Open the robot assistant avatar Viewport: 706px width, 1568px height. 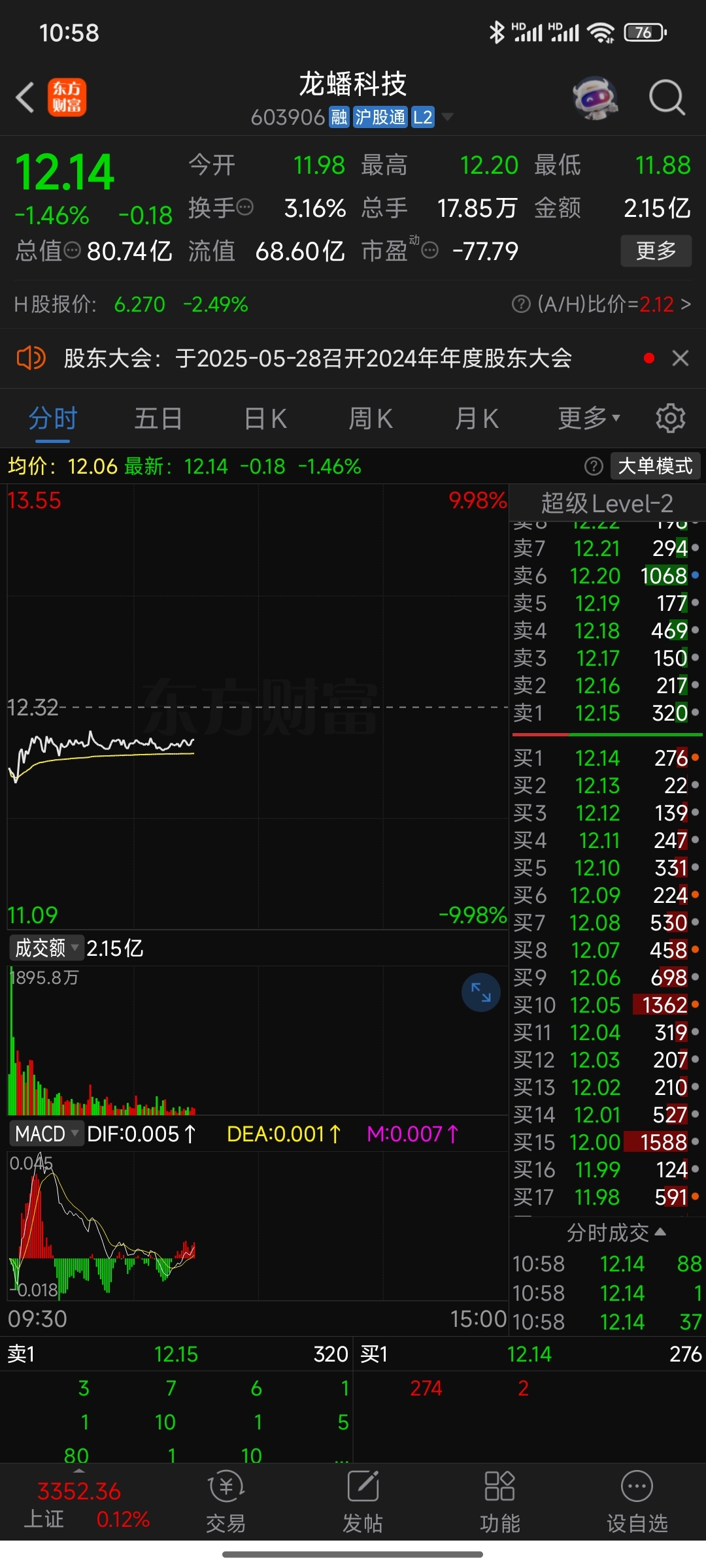point(595,98)
